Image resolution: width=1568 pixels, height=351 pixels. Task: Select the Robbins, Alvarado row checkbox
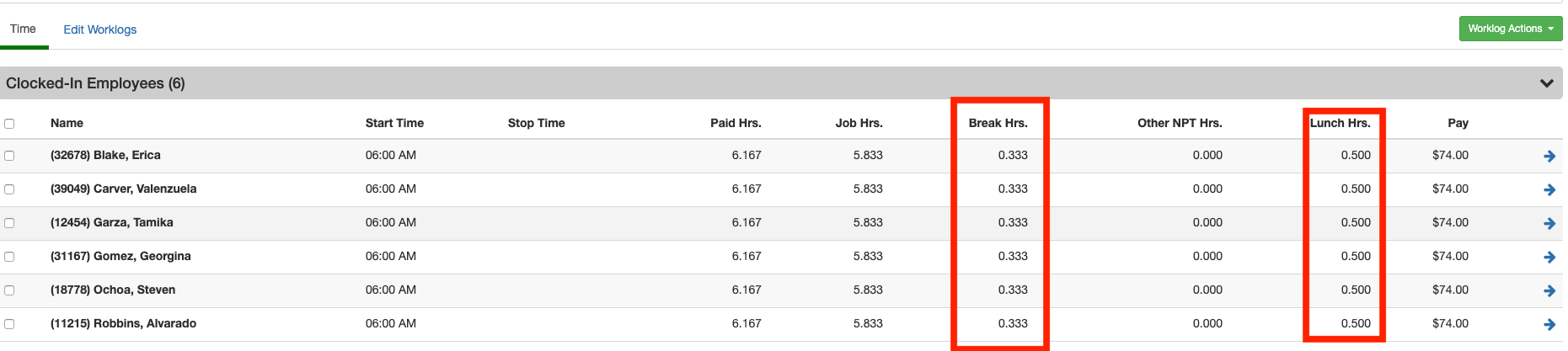(9, 324)
